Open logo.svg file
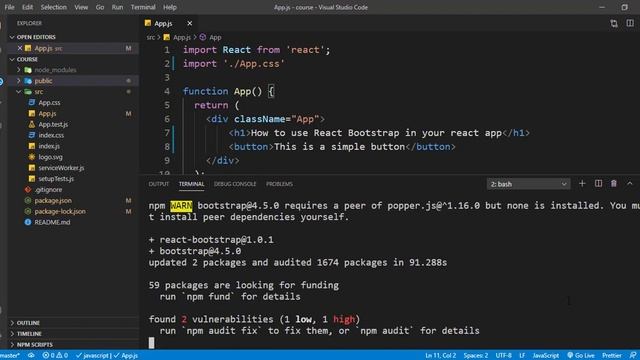Image resolution: width=640 pixels, height=360 pixels. point(51,157)
